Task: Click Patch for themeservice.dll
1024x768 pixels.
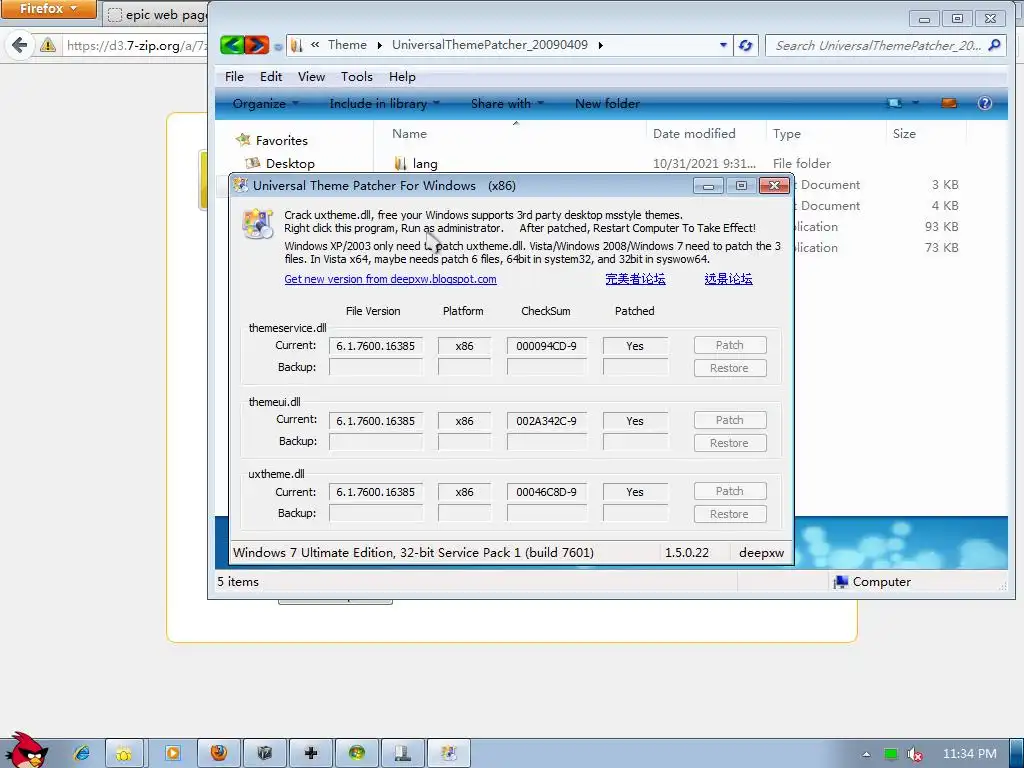Action: pyautogui.click(x=729, y=345)
